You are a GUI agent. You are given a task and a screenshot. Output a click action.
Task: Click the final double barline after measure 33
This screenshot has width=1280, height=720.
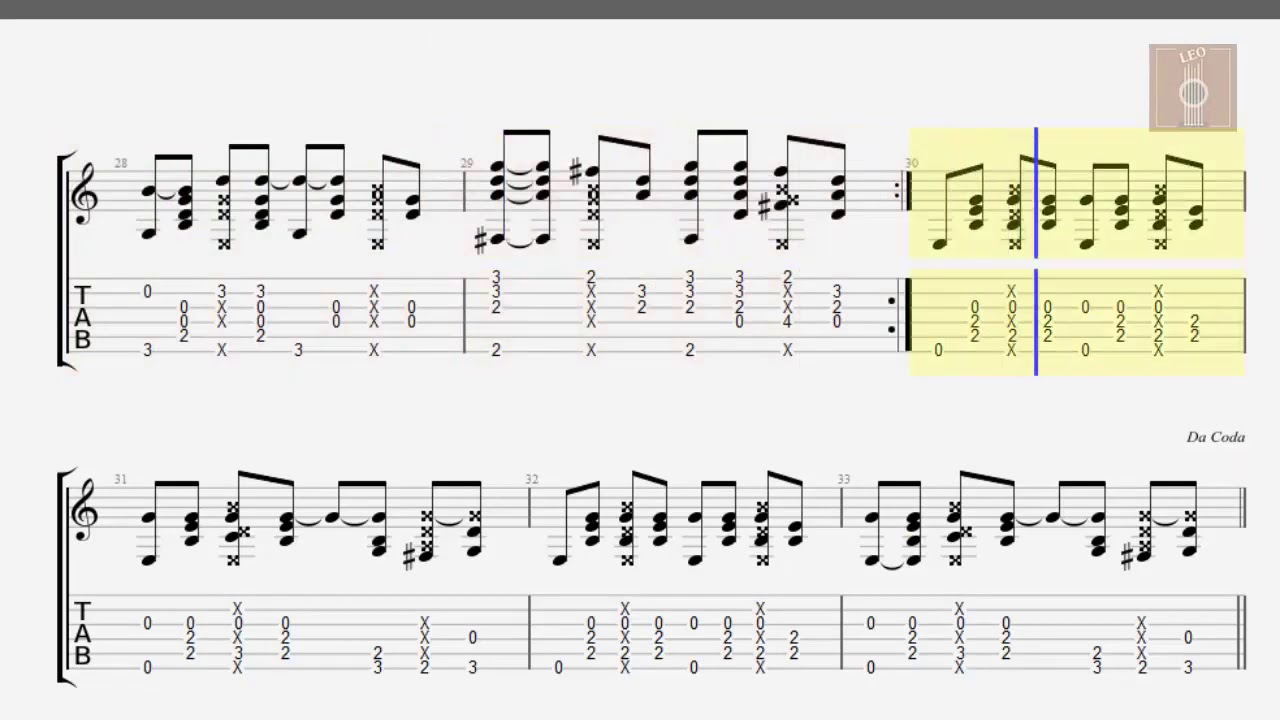click(1241, 507)
